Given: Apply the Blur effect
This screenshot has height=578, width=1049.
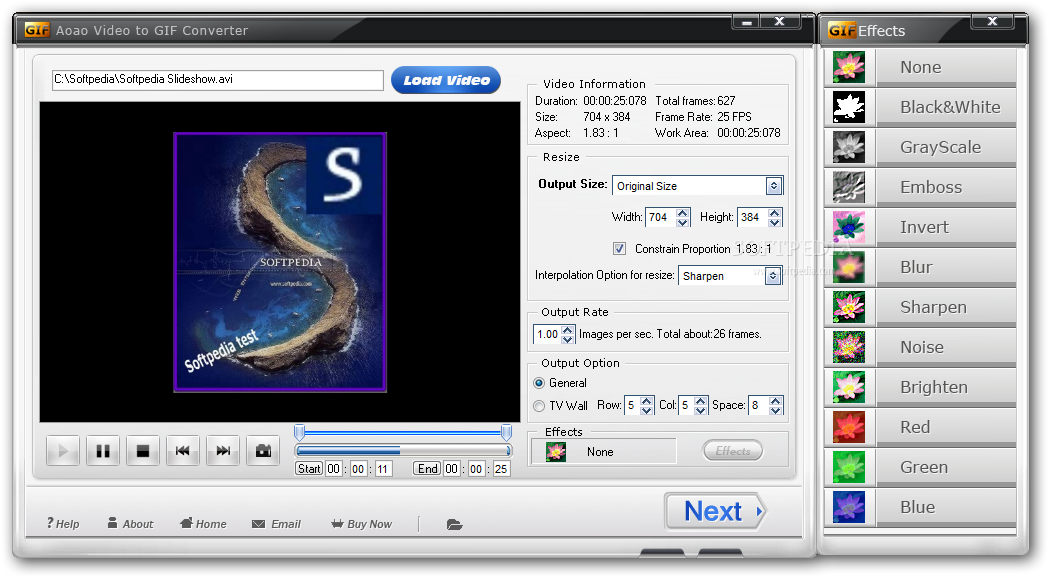Looking at the screenshot, I should 946,267.
